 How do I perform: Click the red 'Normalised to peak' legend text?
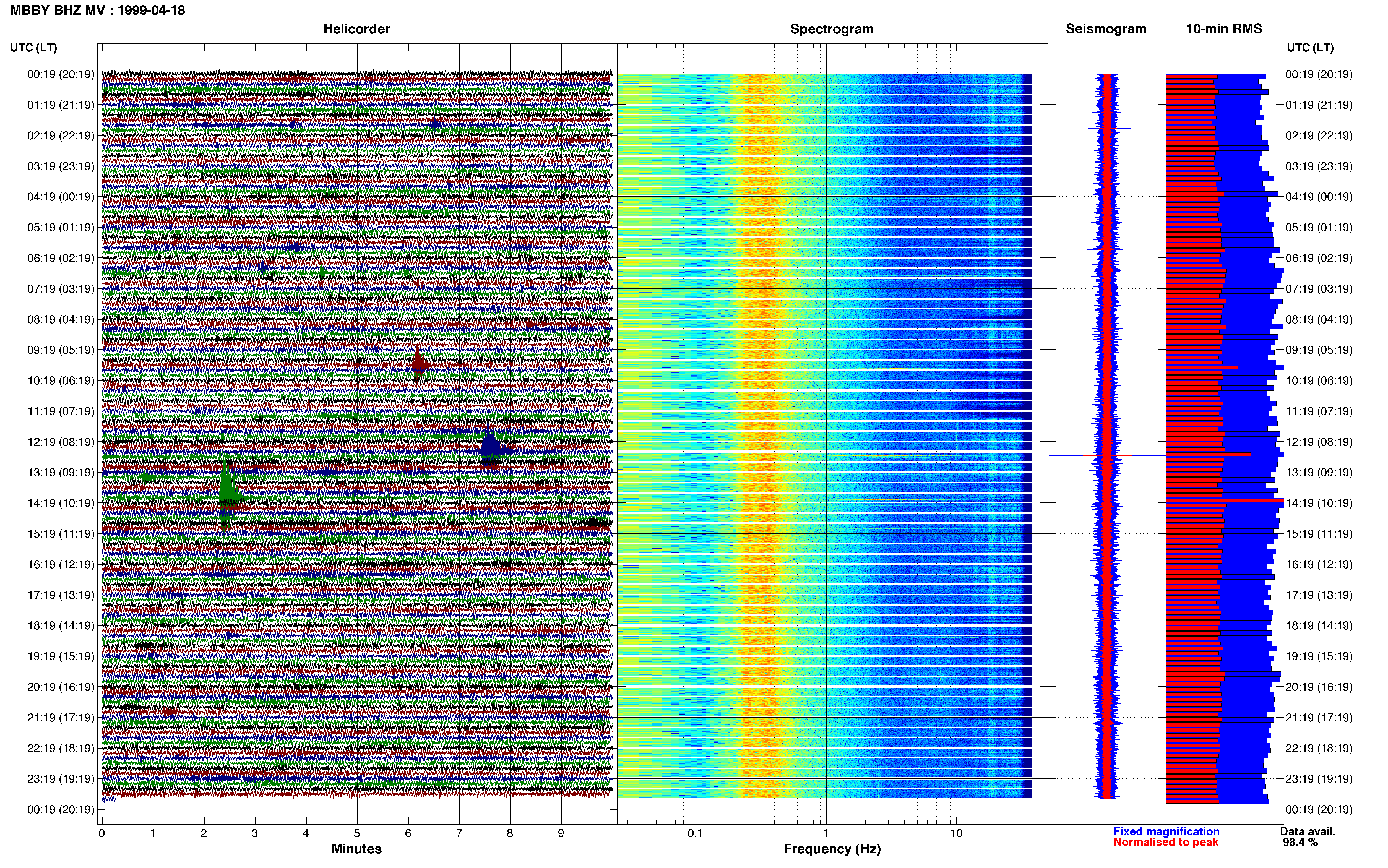(1165, 842)
